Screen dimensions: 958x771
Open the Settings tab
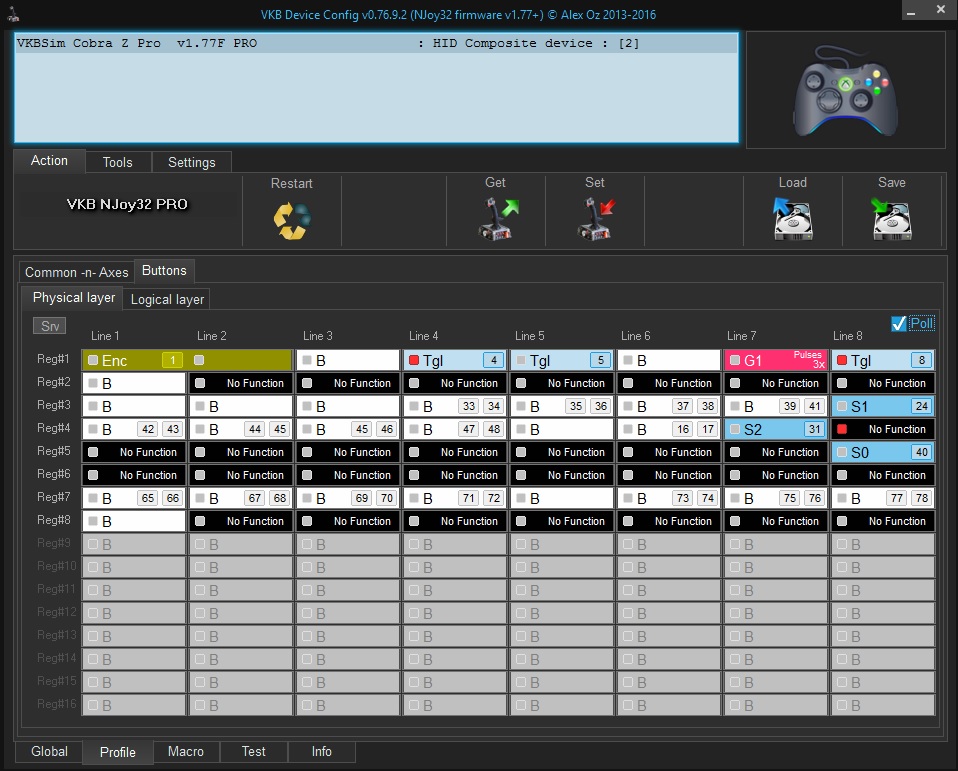click(192, 163)
